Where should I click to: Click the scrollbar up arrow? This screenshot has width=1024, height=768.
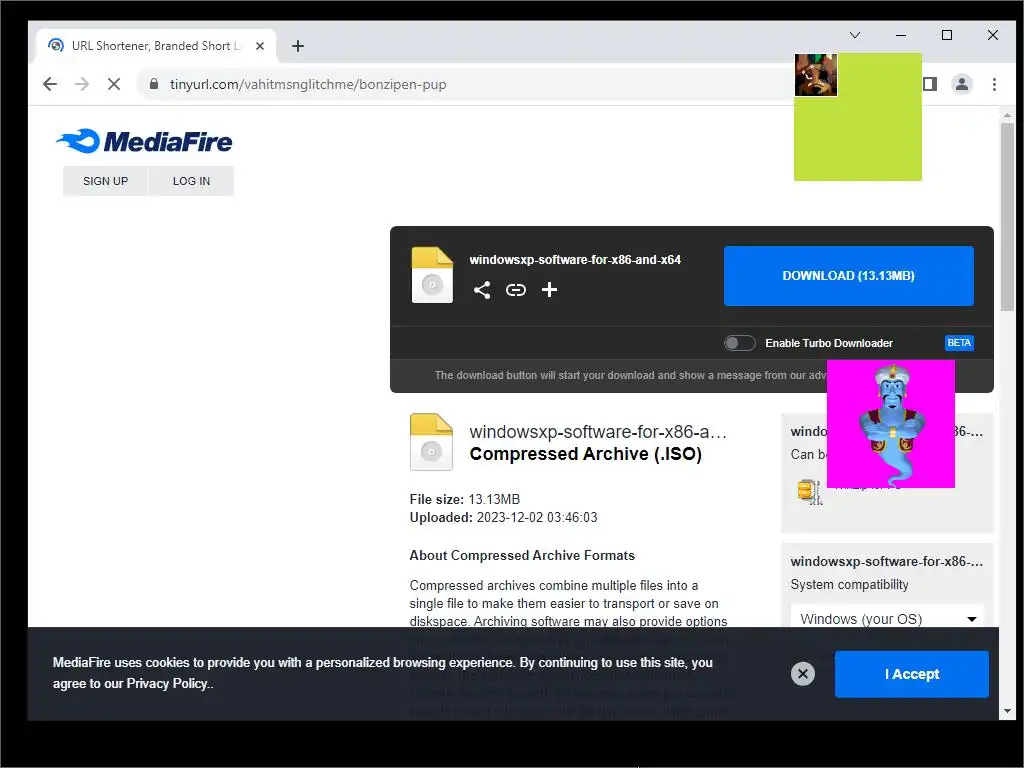(1007, 115)
